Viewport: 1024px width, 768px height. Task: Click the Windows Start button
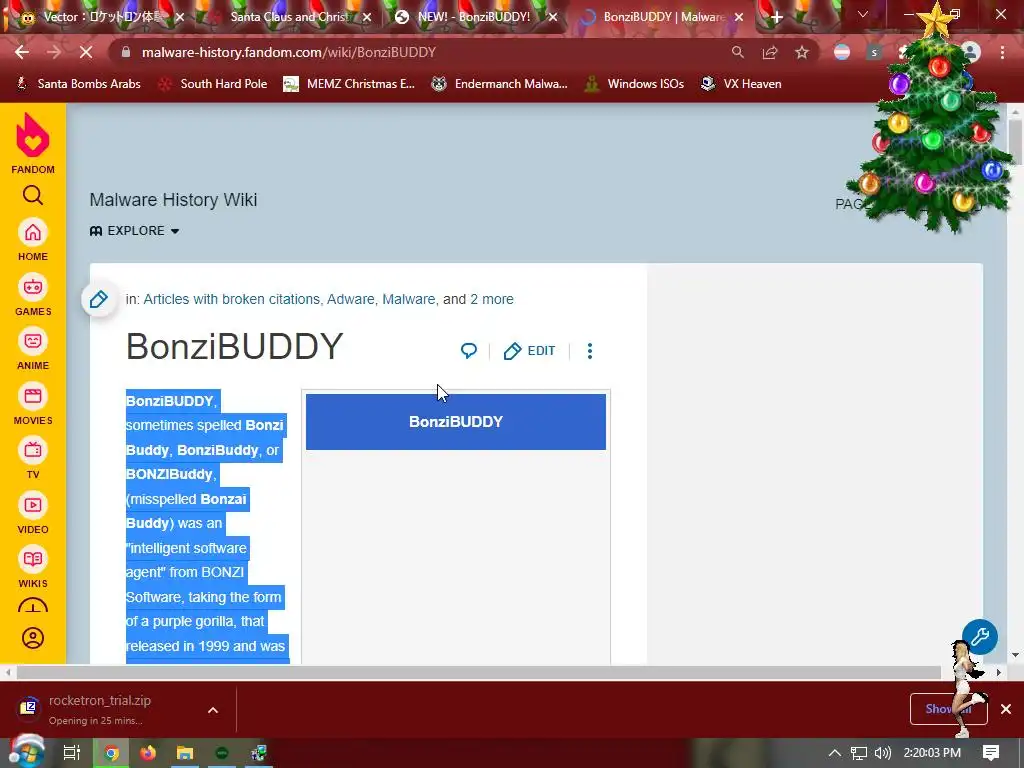25,752
